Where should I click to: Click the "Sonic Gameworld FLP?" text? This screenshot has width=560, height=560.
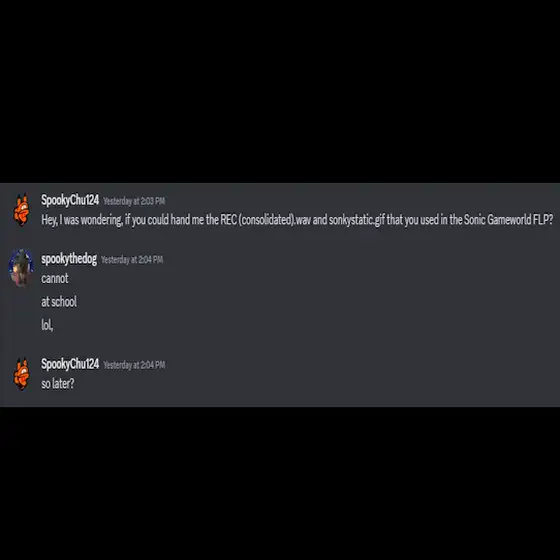[509, 220]
